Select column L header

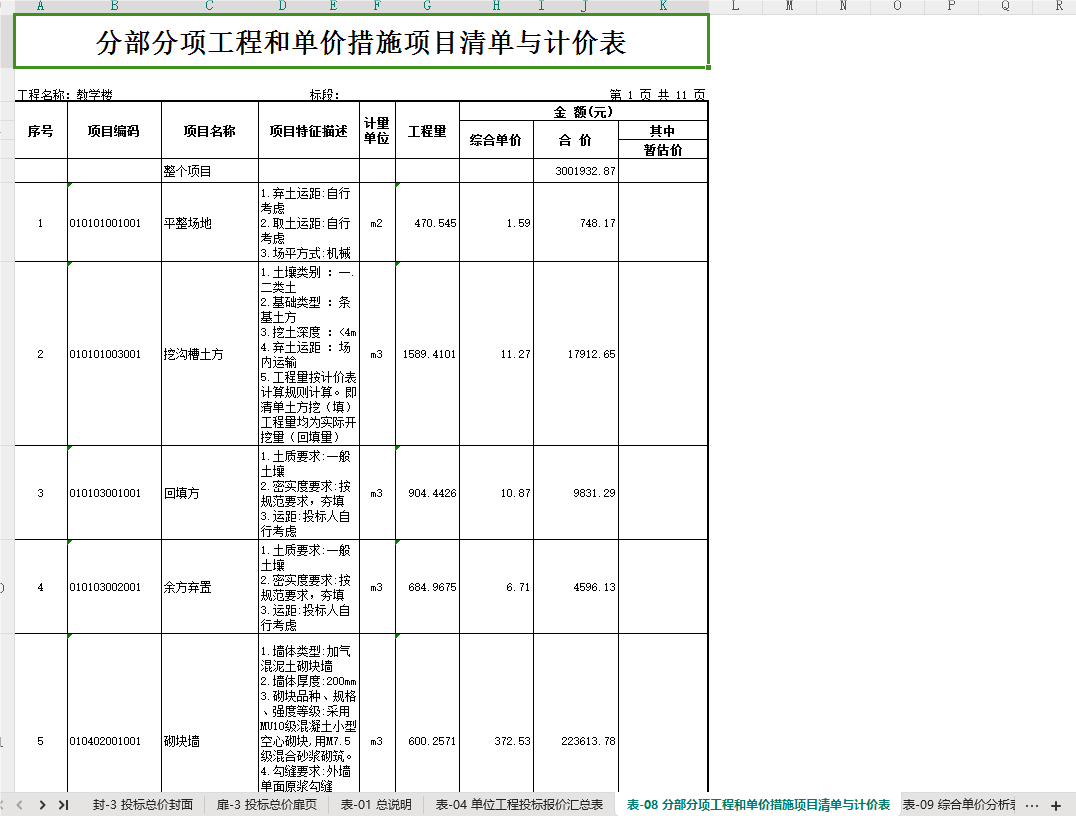tap(735, 6)
